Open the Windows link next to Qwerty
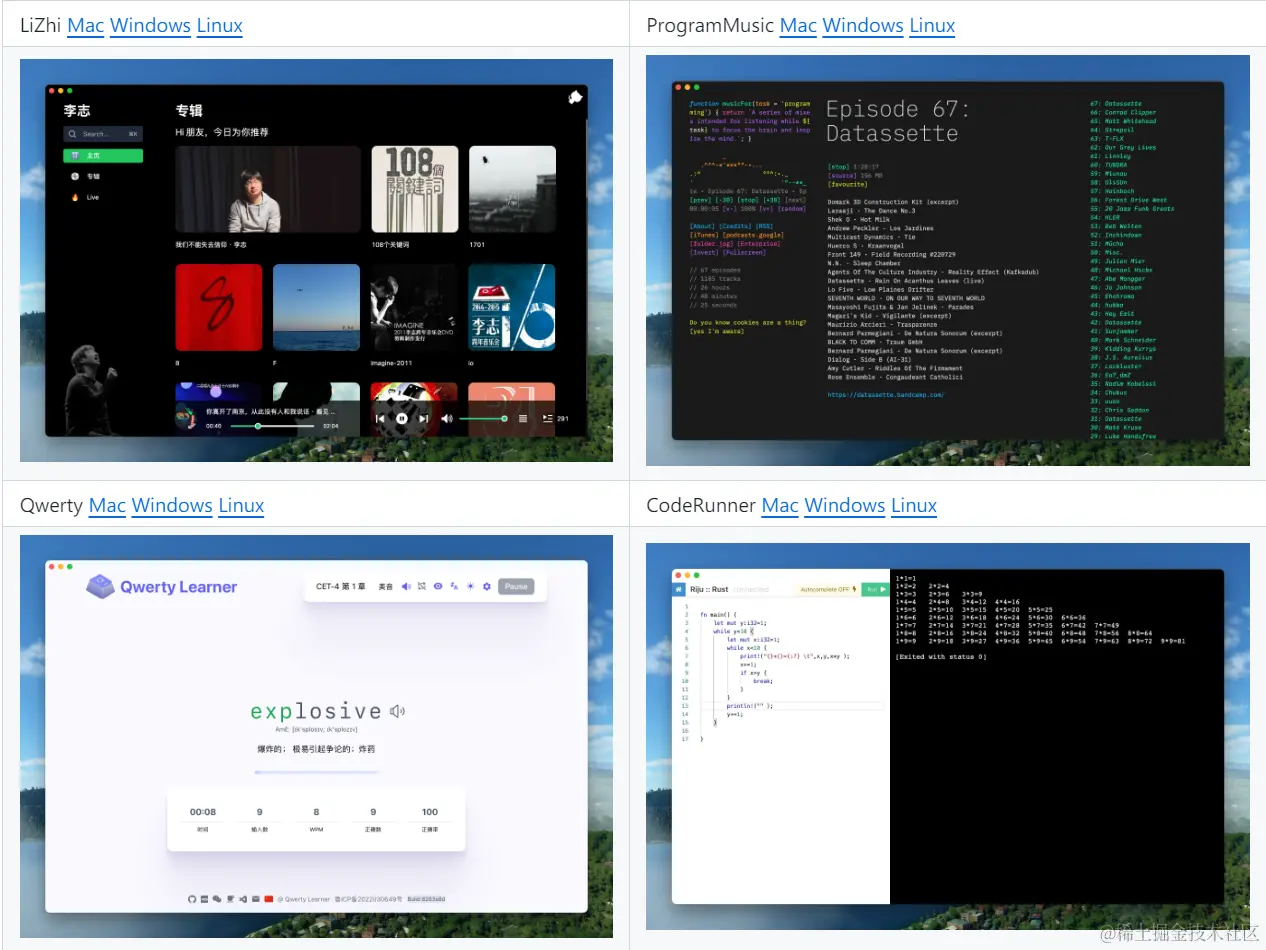Viewport: 1266px width, 950px height. [x=172, y=505]
